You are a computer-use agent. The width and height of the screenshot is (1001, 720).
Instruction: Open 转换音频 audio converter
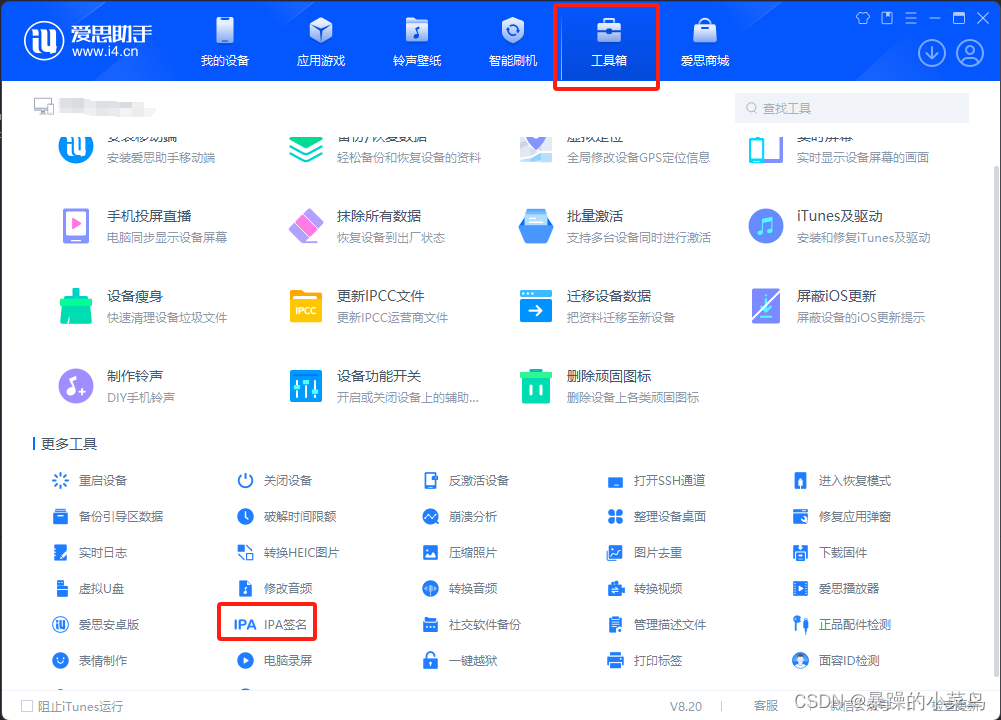[460, 589]
